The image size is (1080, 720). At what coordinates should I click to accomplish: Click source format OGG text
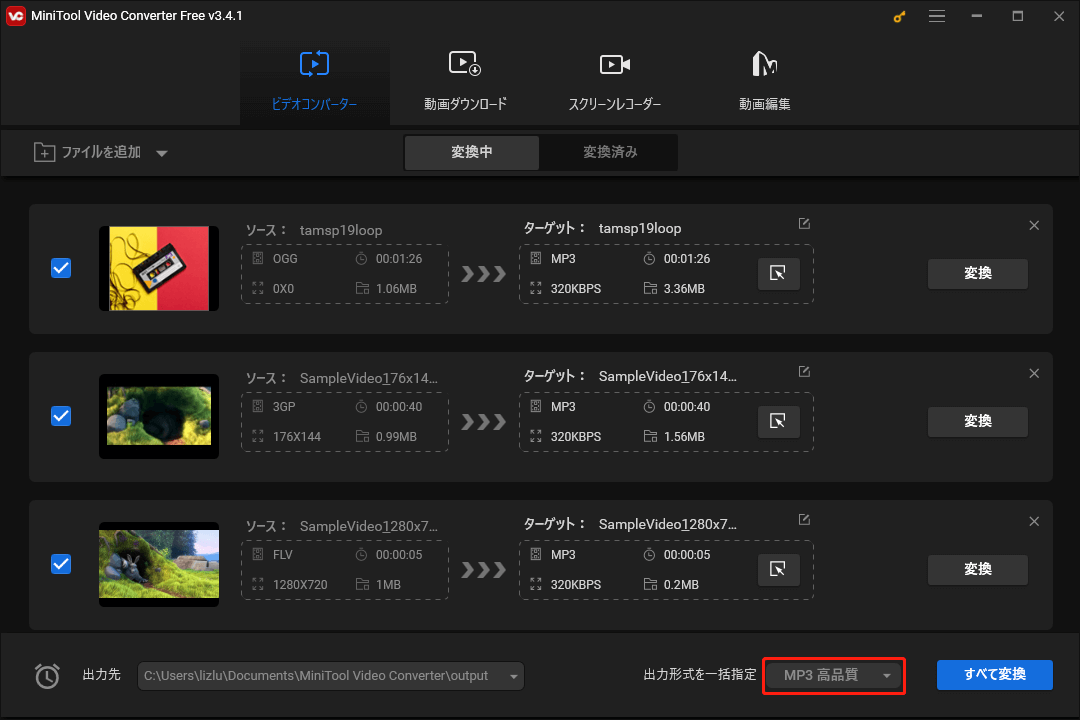point(285,259)
